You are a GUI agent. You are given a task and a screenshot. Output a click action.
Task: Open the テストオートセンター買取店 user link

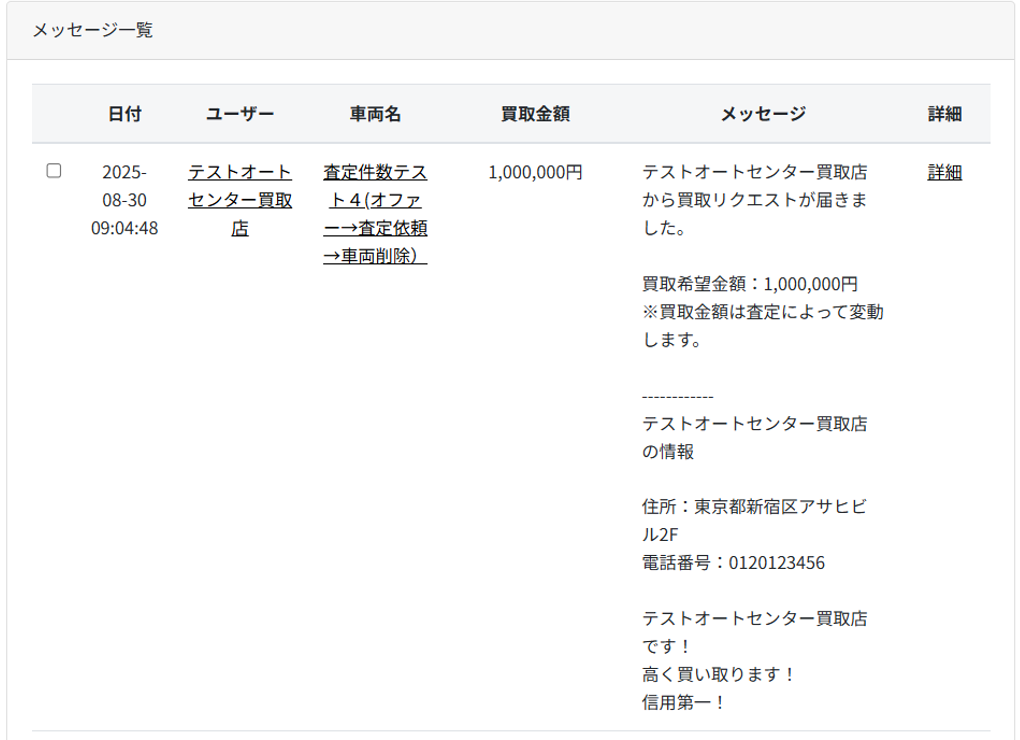[x=240, y=200]
